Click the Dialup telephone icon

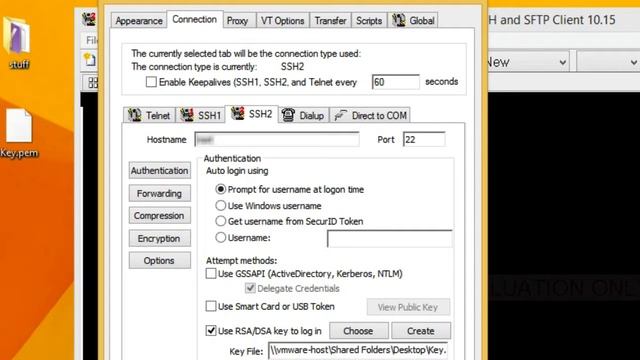pyautogui.click(x=288, y=115)
